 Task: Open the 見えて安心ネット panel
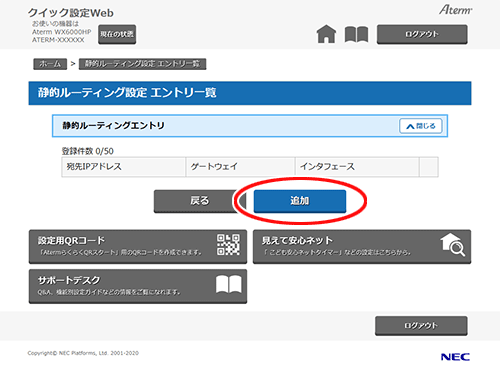tap(362, 246)
